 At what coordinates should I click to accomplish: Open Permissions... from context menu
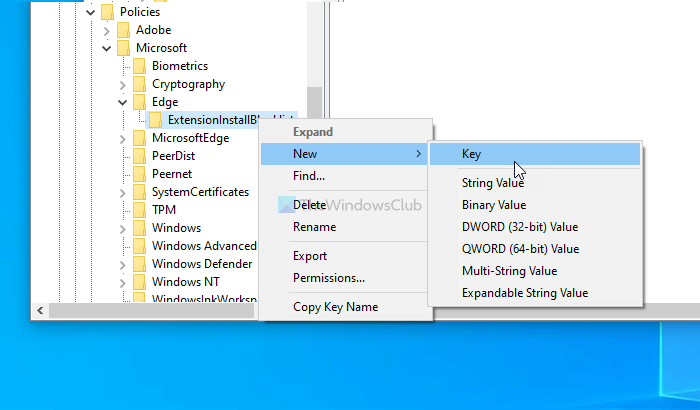pyautogui.click(x=344, y=278)
